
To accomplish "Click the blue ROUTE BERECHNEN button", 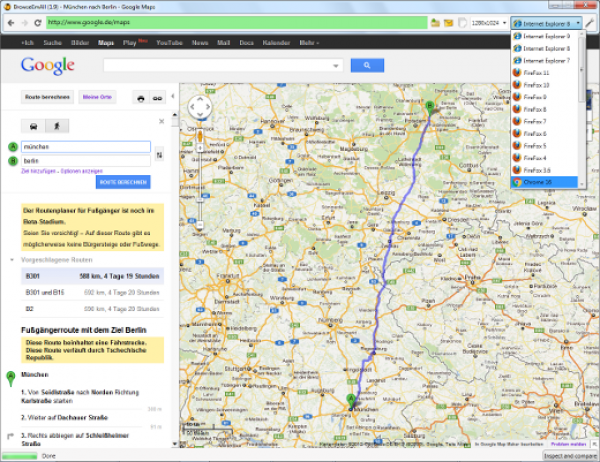I will coord(123,182).
